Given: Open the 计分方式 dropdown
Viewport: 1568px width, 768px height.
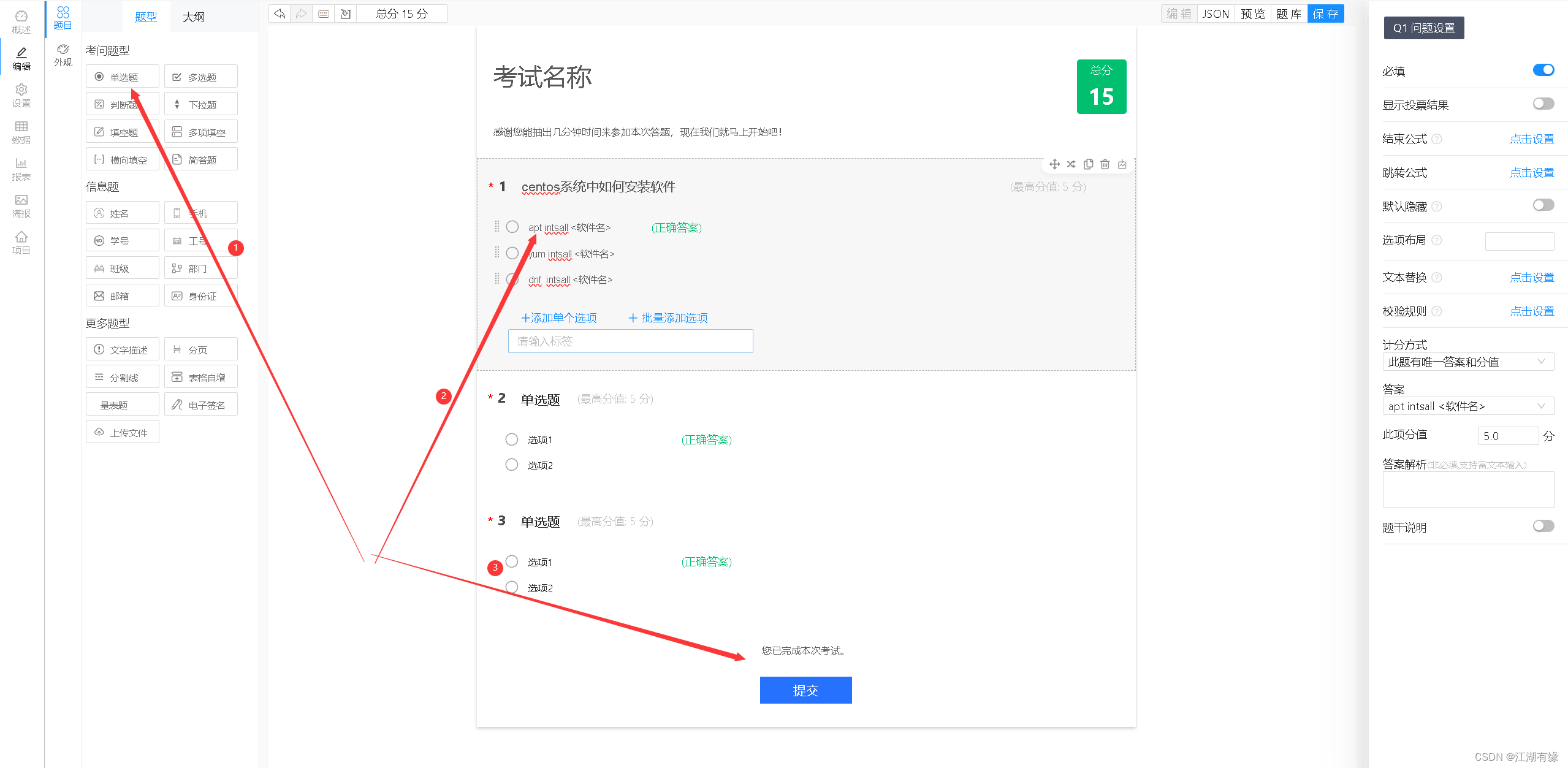Looking at the screenshot, I should pyautogui.click(x=1468, y=361).
